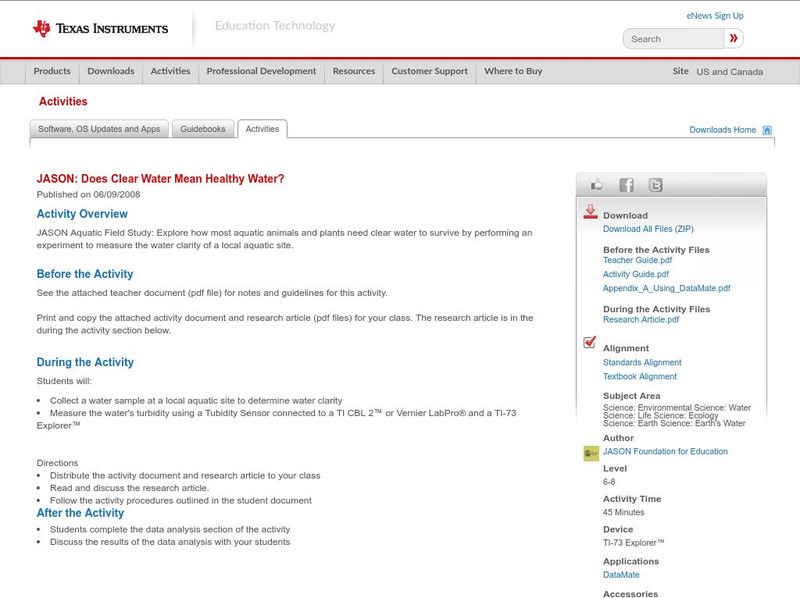
Task: Click inside the Search input box
Action: 670,38
